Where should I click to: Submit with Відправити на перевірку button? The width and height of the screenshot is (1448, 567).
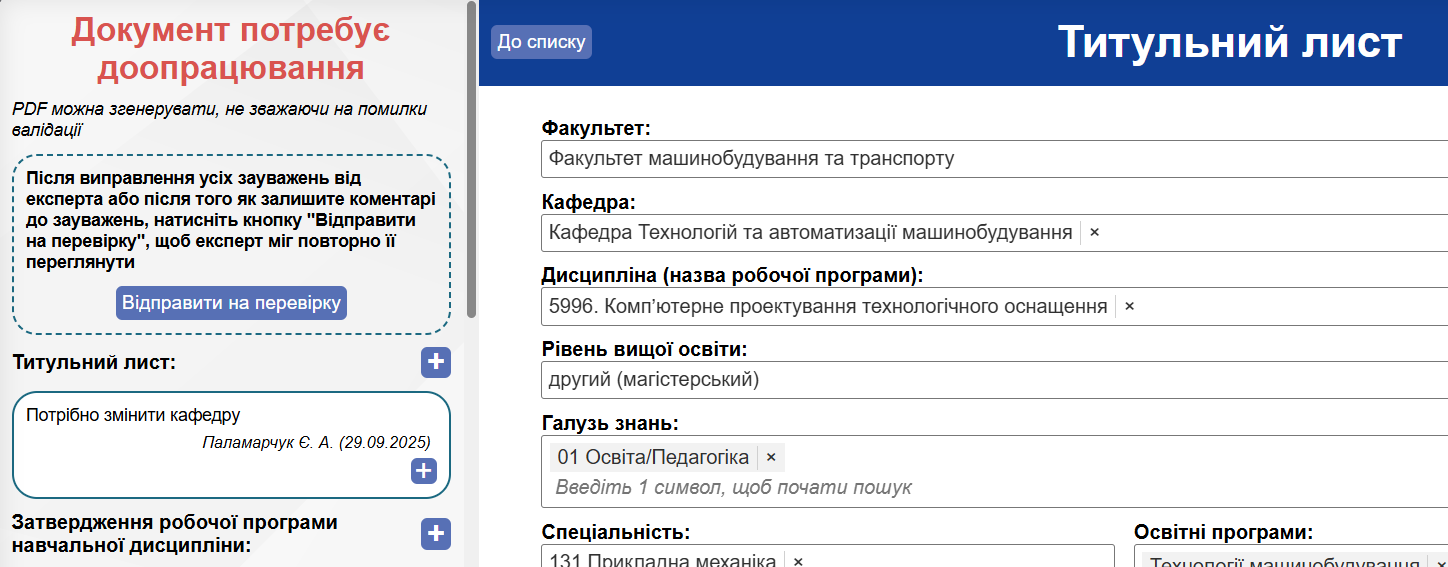(x=231, y=303)
